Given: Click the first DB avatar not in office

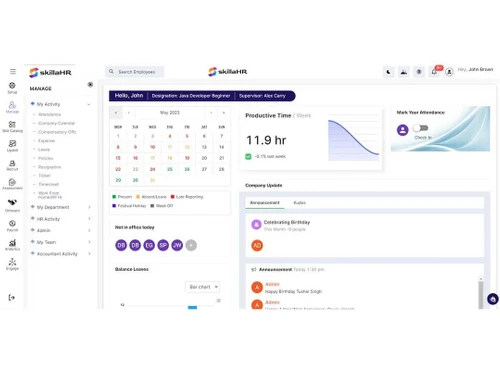Looking at the screenshot, I should coord(121,245).
